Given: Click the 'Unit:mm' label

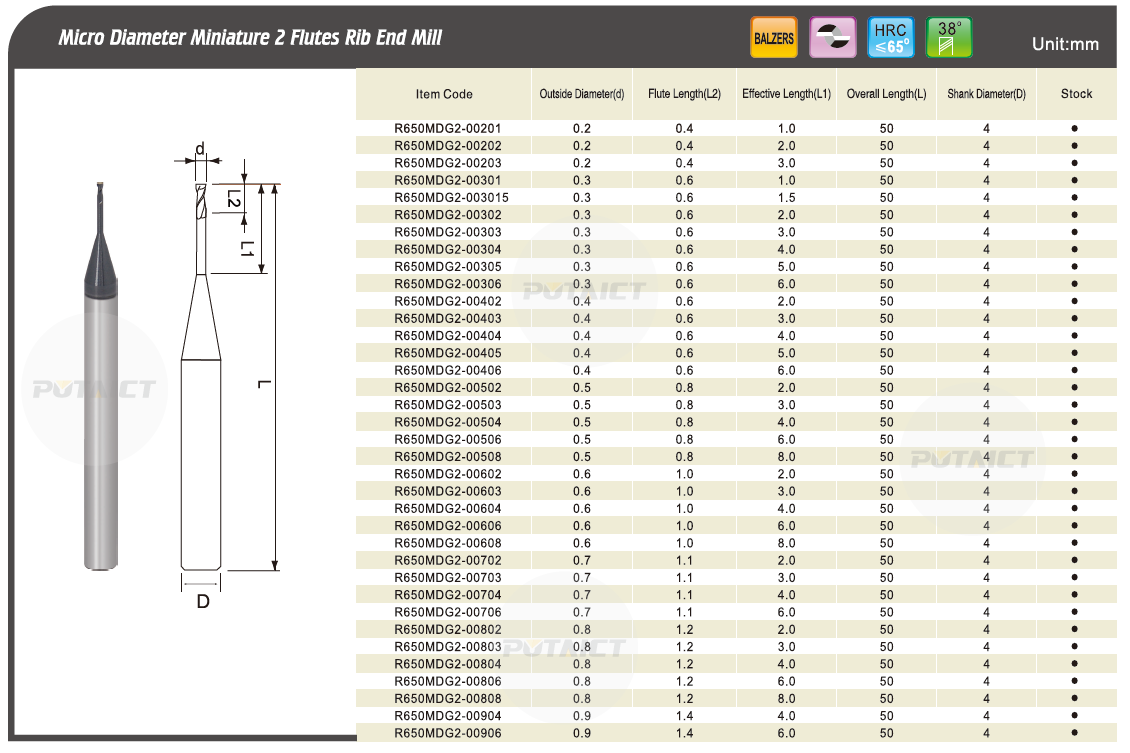Looking at the screenshot, I should [1065, 44].
